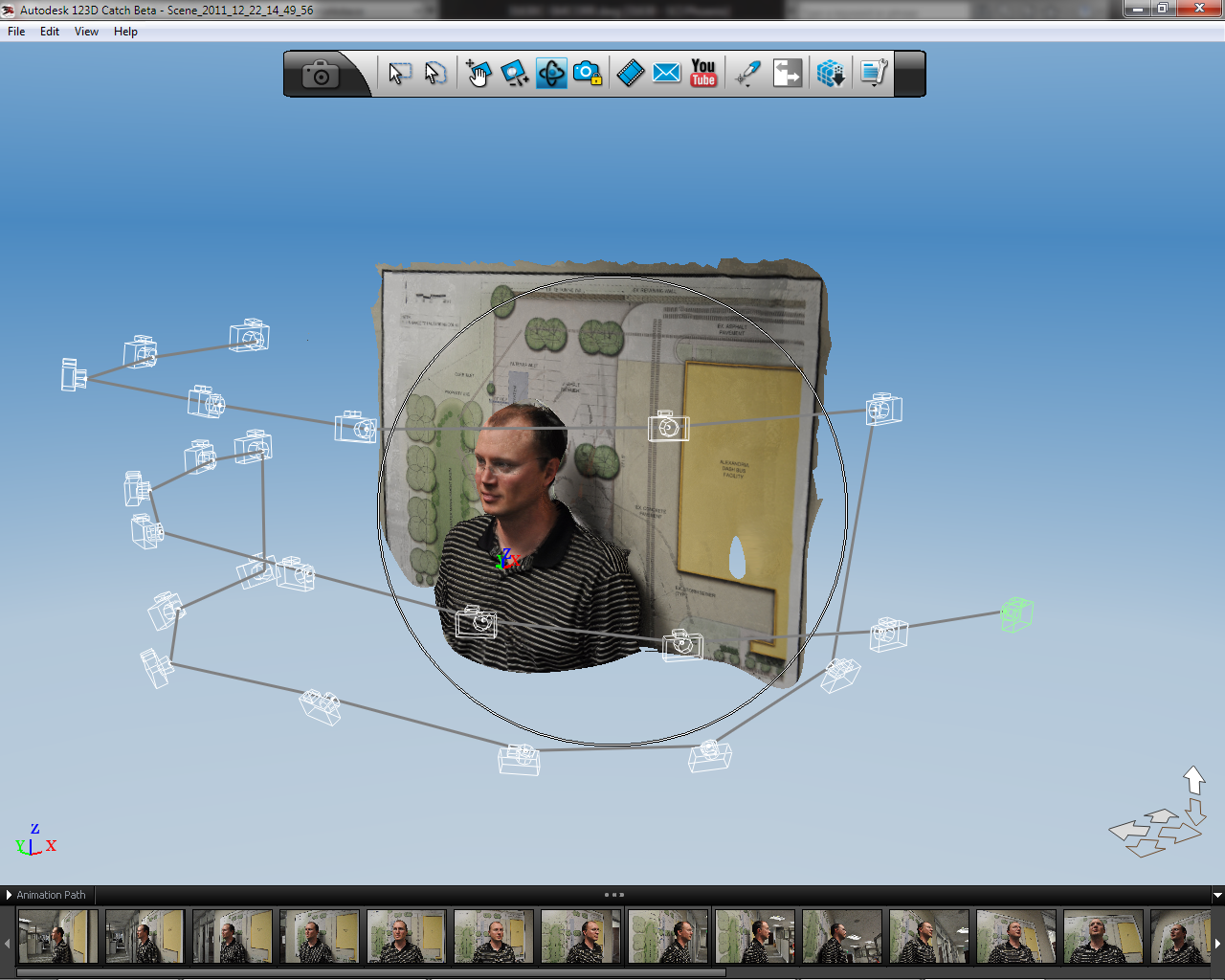The height and width of the screenshot is (980, 1225).
Task: Click the three-dot panel grip handle
Action: (x=614, y=895)
